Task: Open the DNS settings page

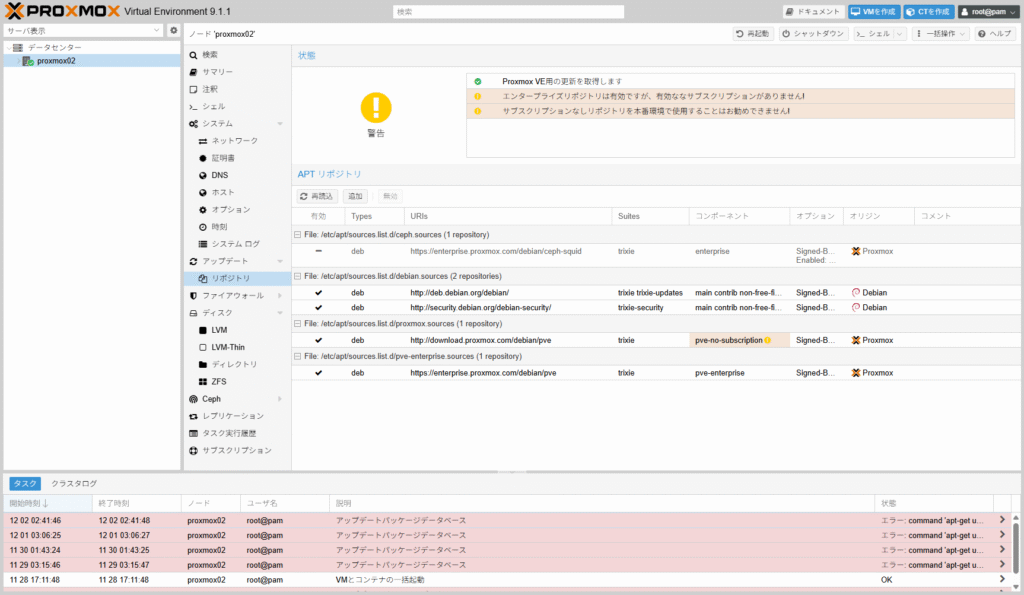Action: (219, 175)
